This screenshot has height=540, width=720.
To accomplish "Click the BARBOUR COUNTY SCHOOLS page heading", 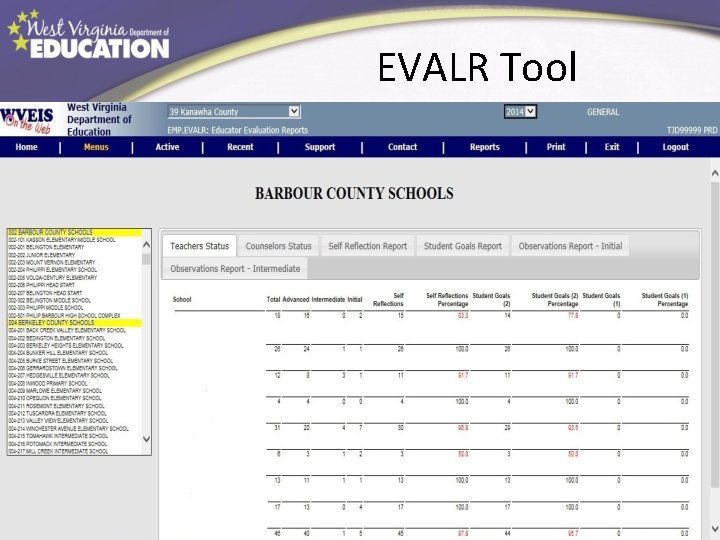I will point(354,193).
